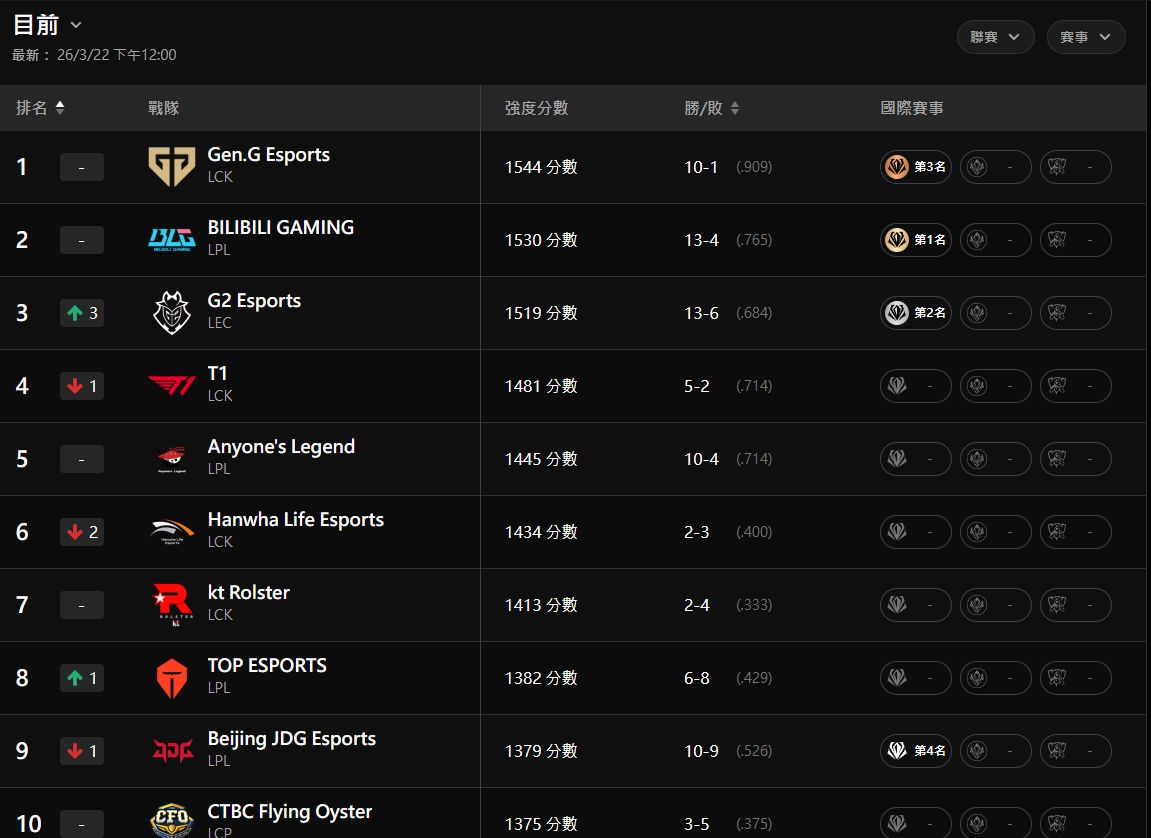Open the 目前 time period dropdown
Image resolution: width=1151 pixels, height=838 pixels.
tap(48, 25)
